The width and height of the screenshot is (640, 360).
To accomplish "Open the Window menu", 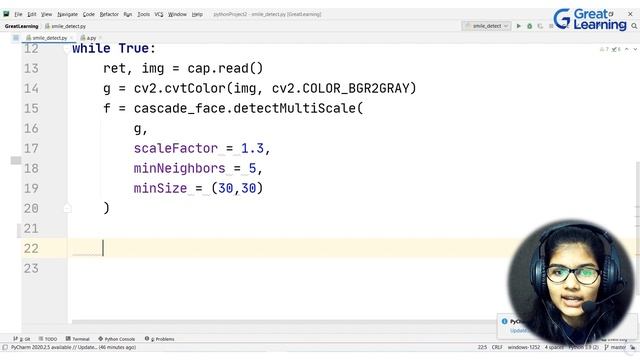I will [x=177, y=14].
